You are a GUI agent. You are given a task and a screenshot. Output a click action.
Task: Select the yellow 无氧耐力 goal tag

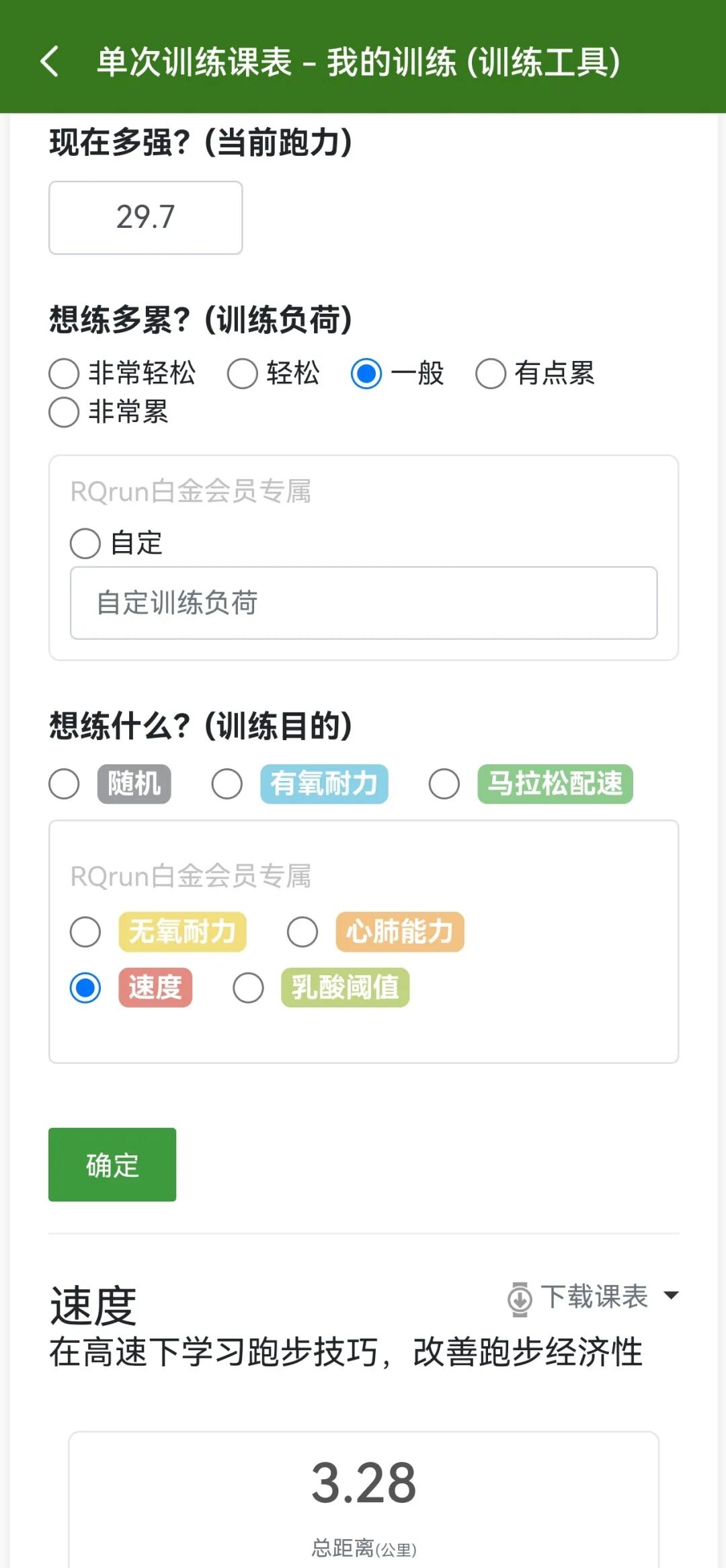pos(182,932)
